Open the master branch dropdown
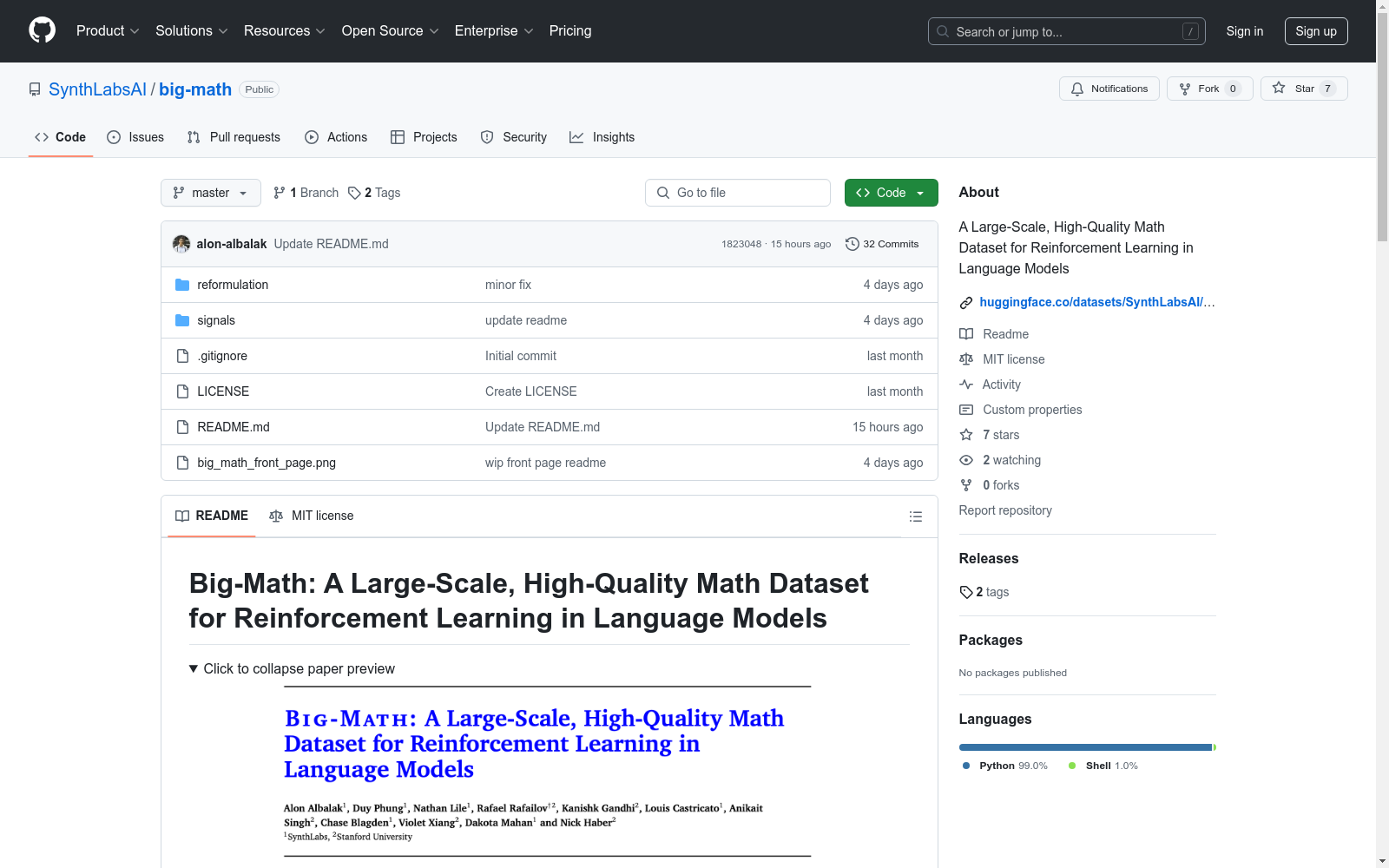The height and width of the screenshot is (868, 1389). coord(211,193)
